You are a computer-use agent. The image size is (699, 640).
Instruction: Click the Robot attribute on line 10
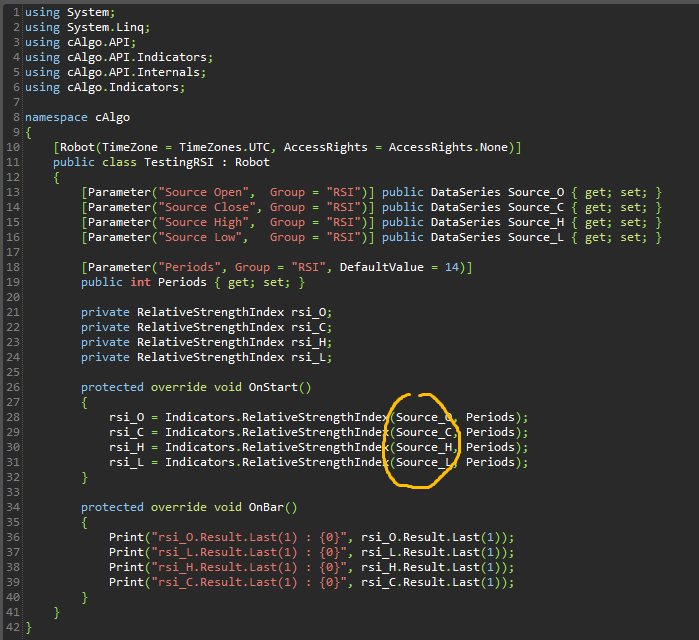tap(287, 147)
